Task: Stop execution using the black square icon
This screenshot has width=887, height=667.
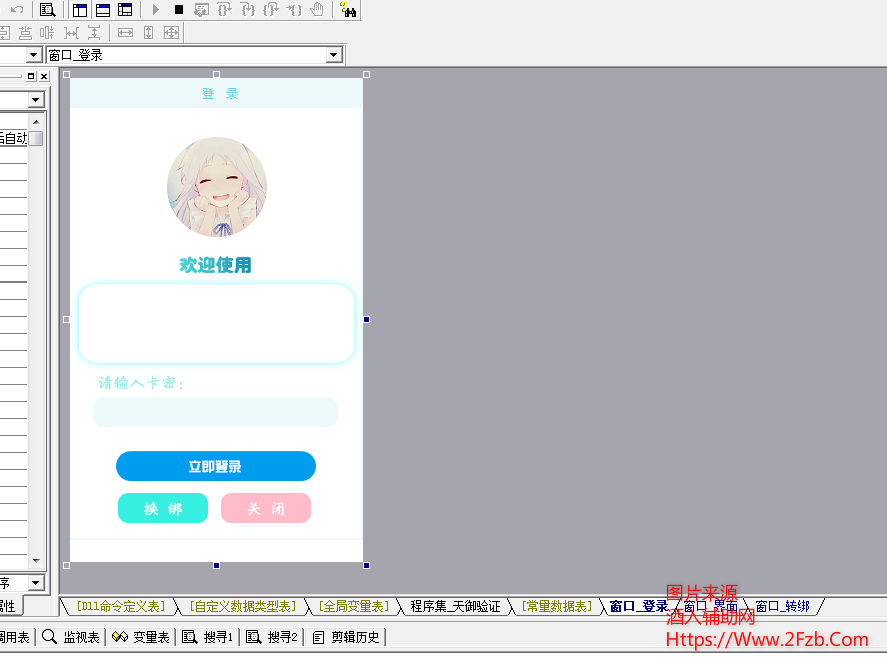Action: (x=177, y=10)
